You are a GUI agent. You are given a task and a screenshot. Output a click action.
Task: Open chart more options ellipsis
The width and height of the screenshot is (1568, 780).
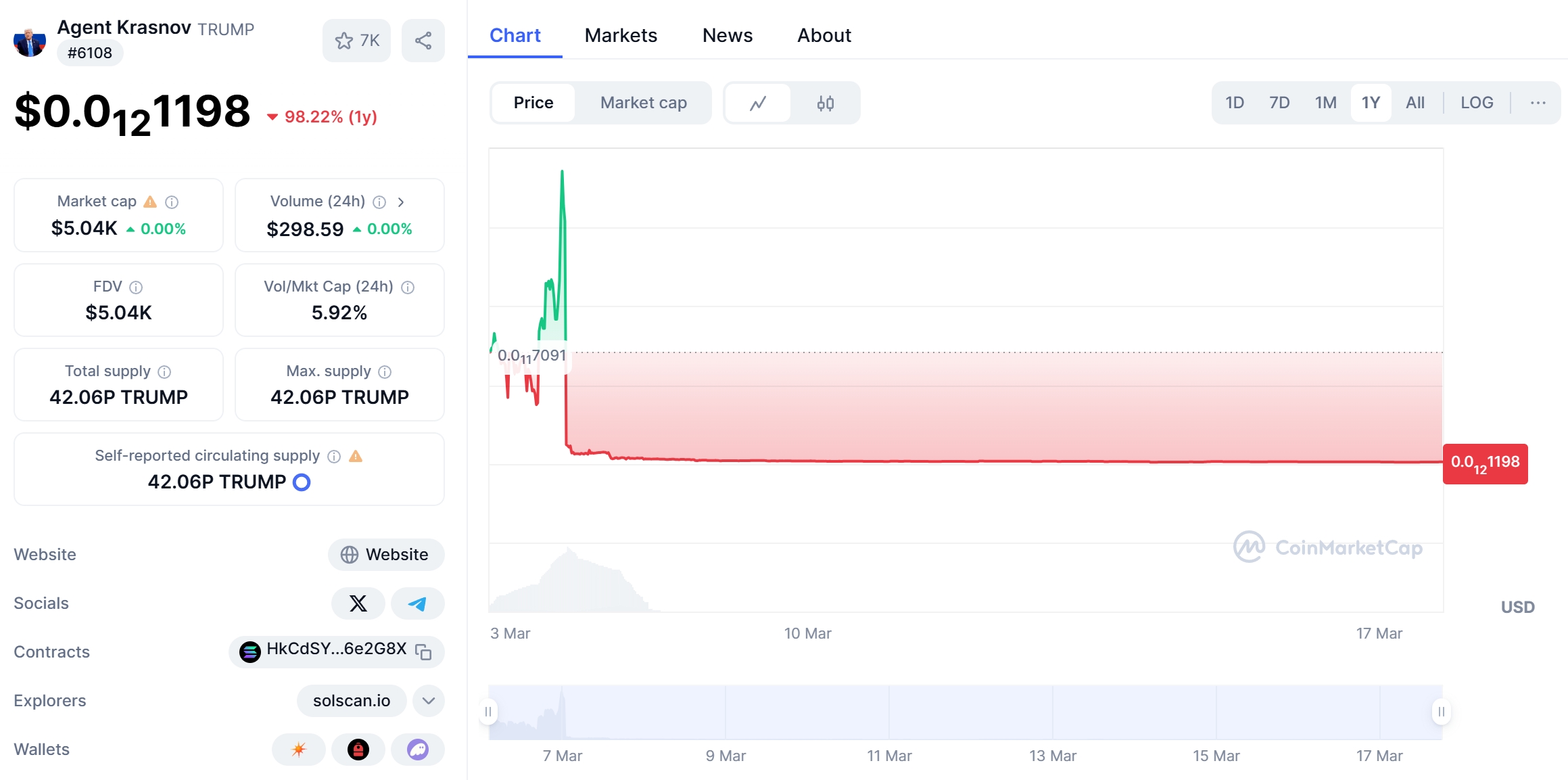[1538, 103]
